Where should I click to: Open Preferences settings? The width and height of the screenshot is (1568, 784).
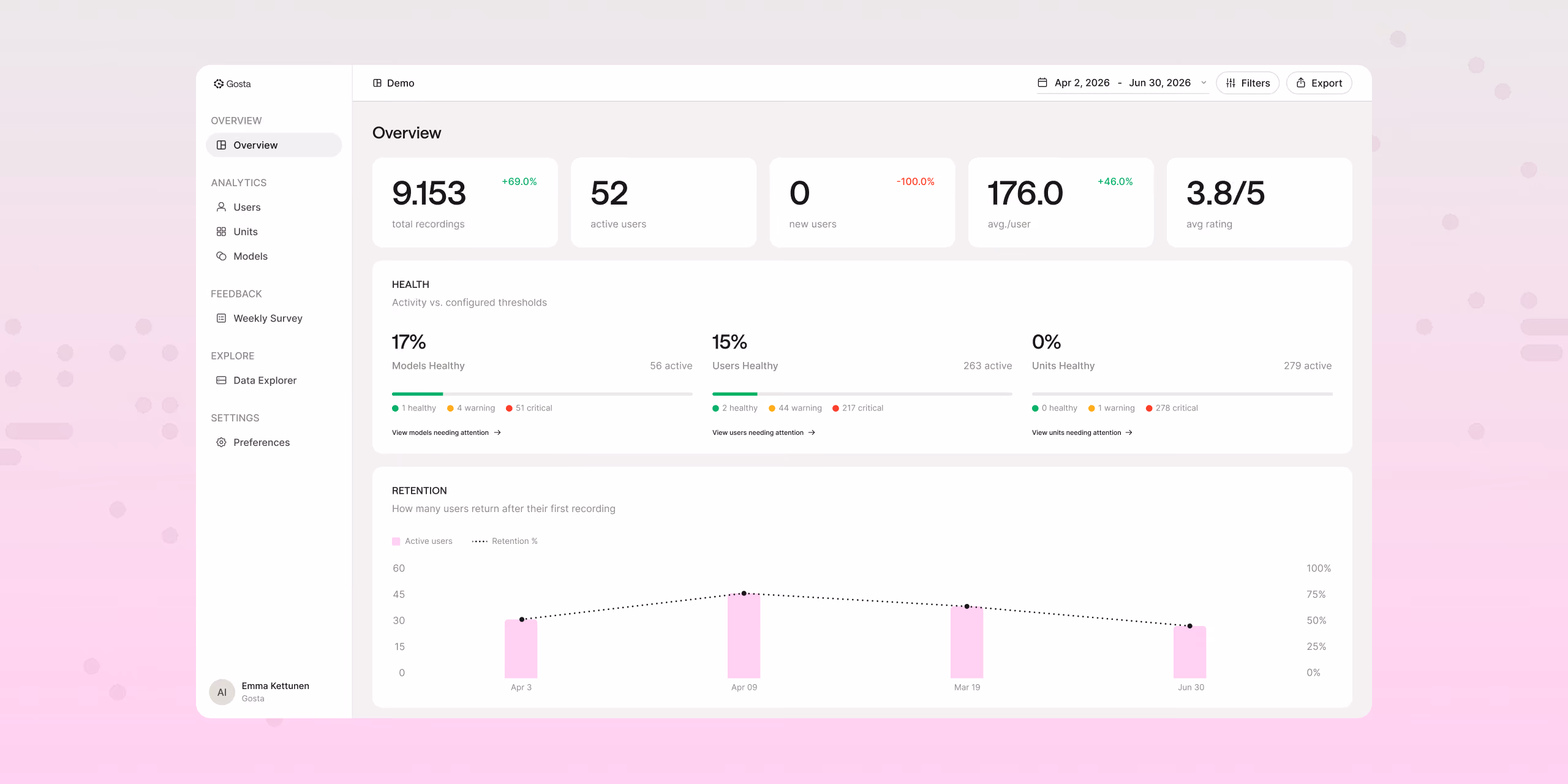pos(274,442)
